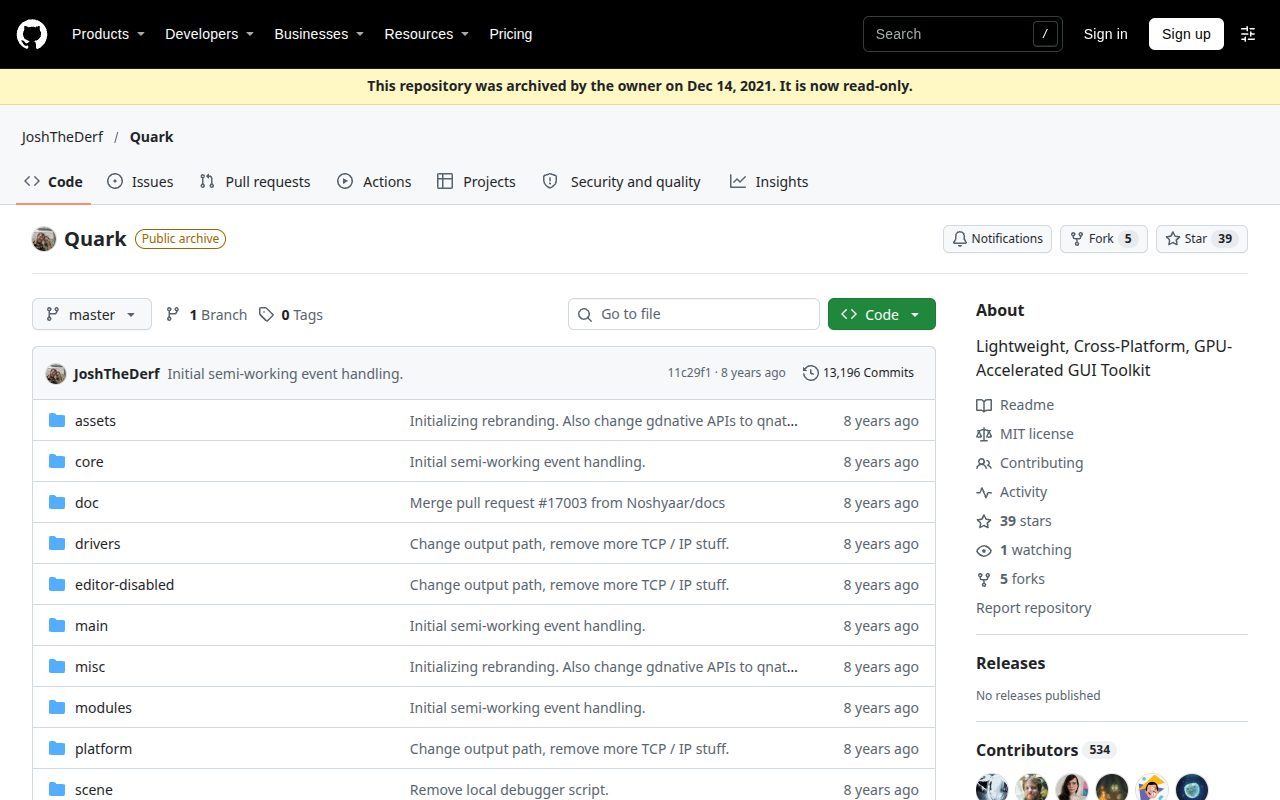Click the fork icon beside 5 forks
Image resolution: width=1280 pixels, height=800 pixels.
tap(984, 579)
